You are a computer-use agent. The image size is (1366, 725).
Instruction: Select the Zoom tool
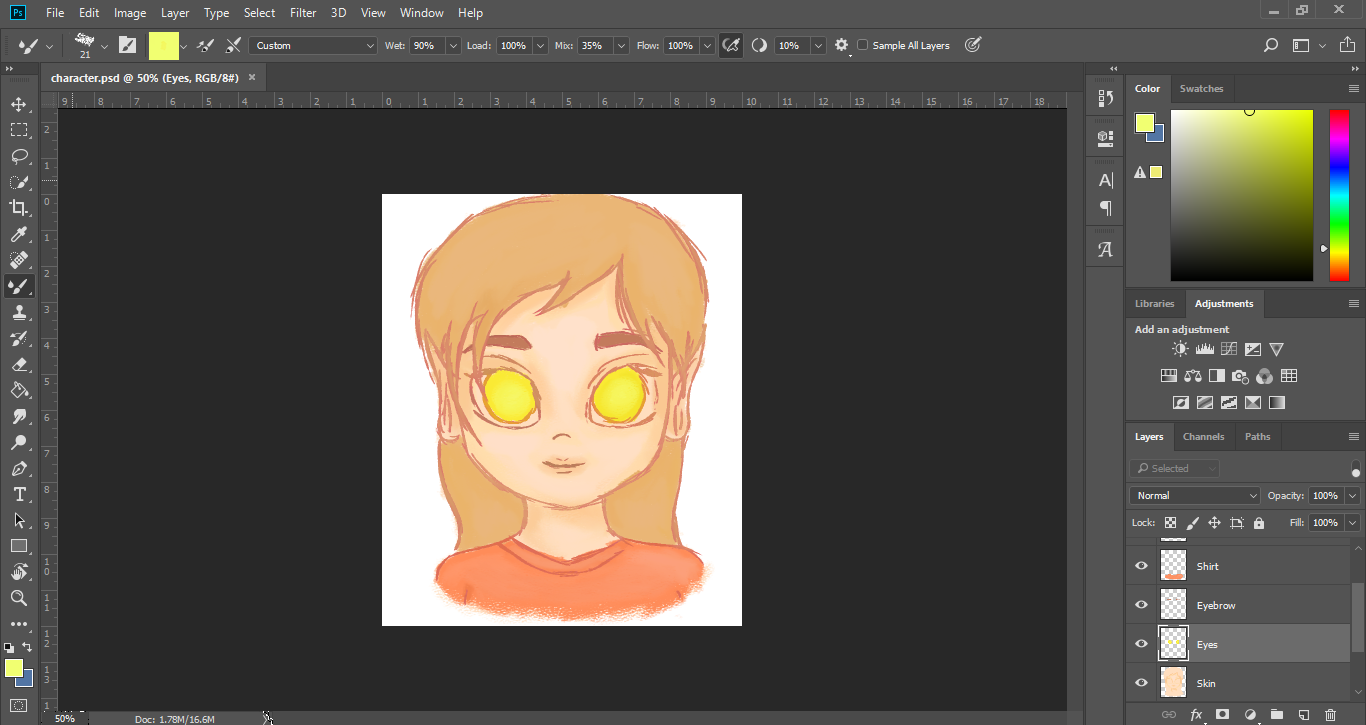pos(19,598)
